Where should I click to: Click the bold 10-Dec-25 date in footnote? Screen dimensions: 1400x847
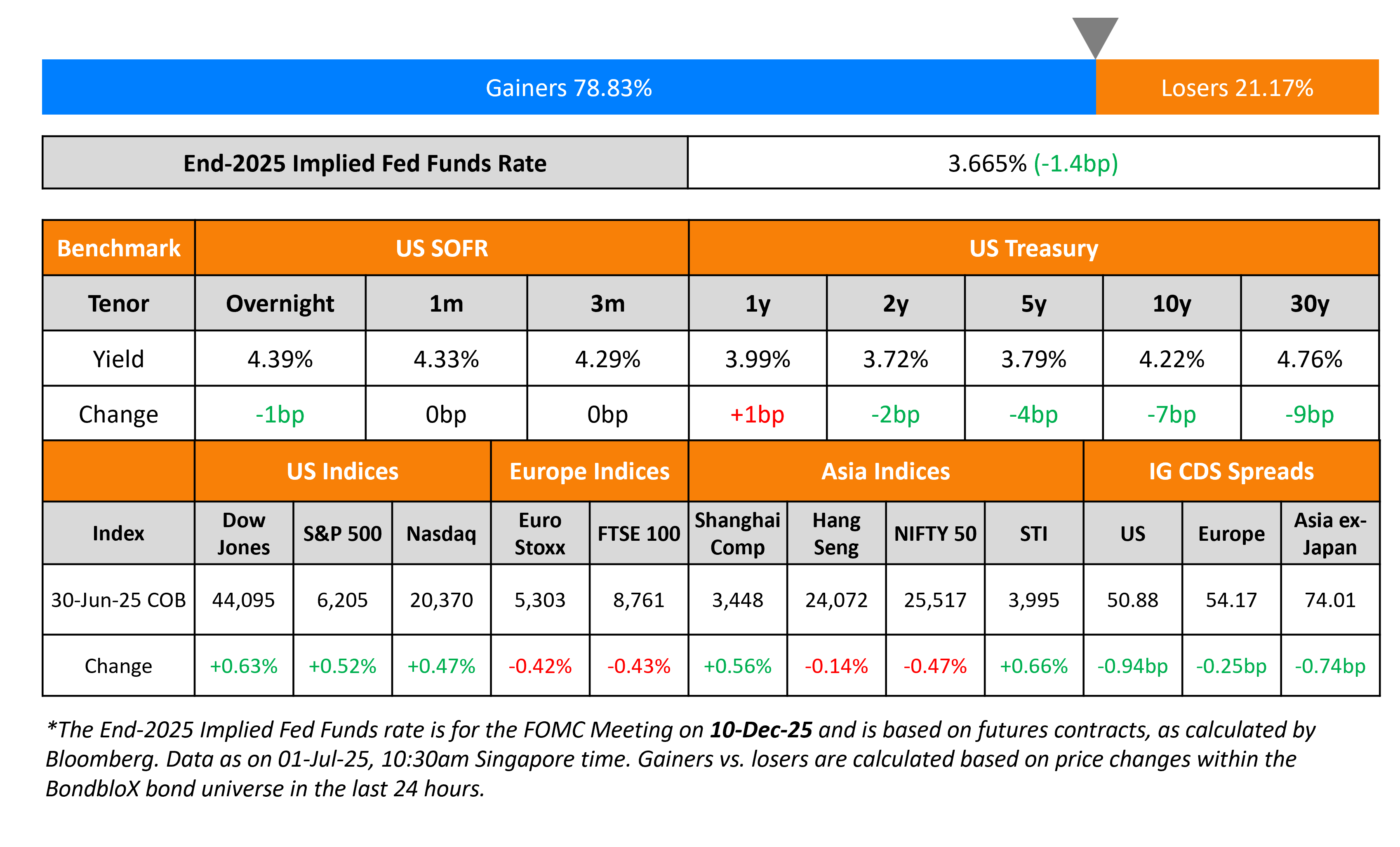click(761, 730)
